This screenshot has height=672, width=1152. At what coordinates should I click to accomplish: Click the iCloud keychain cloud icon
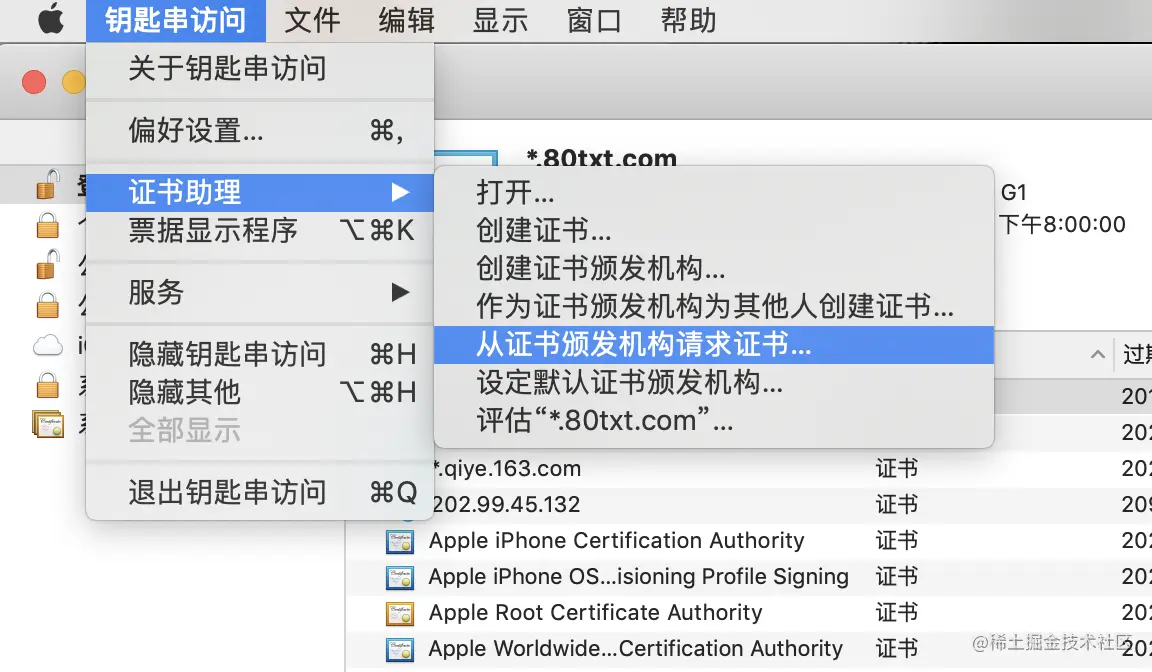pyautogui.click(x=47, y=344)
